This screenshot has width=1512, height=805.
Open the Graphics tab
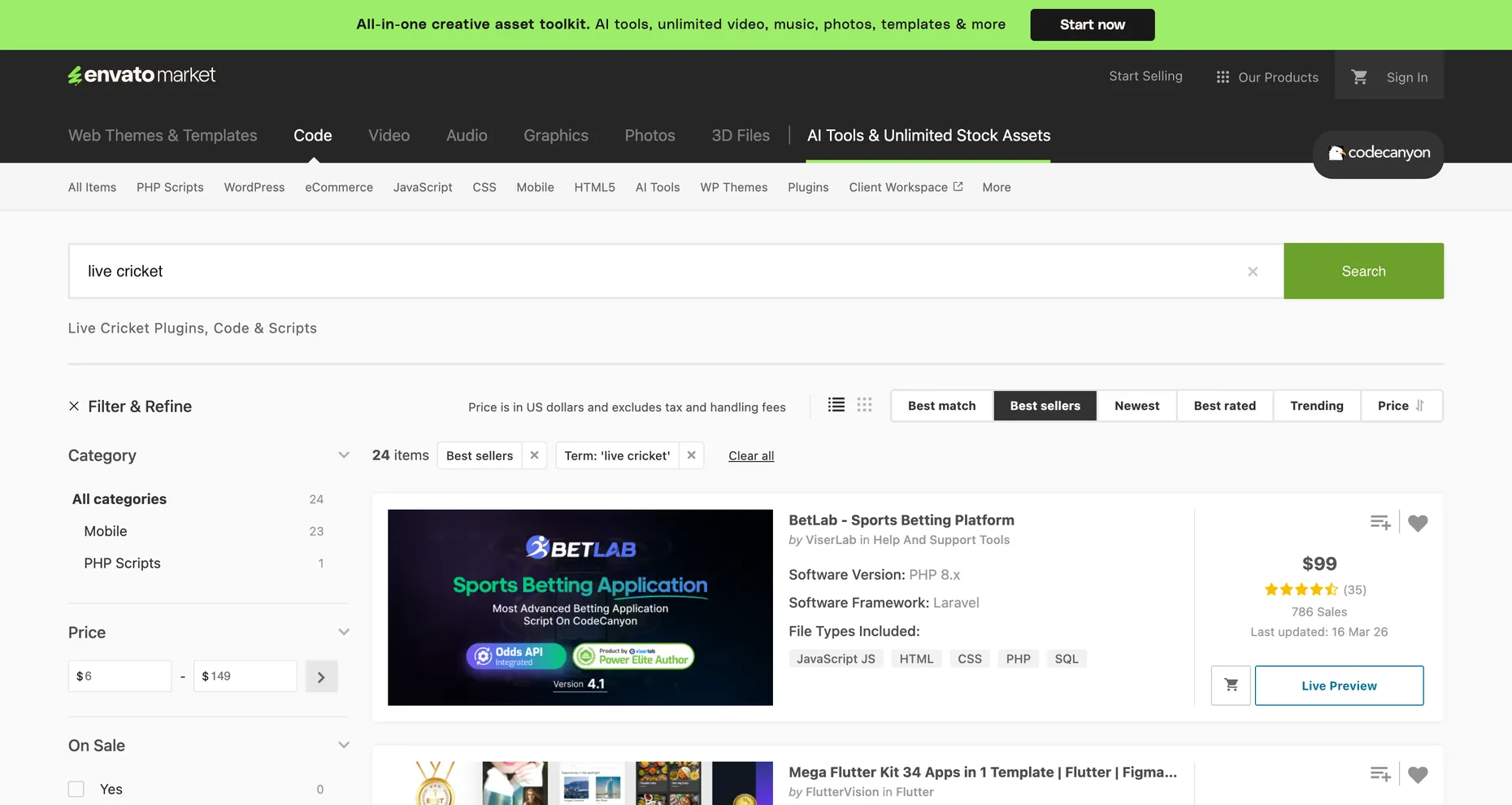click(x=556, y=136)
